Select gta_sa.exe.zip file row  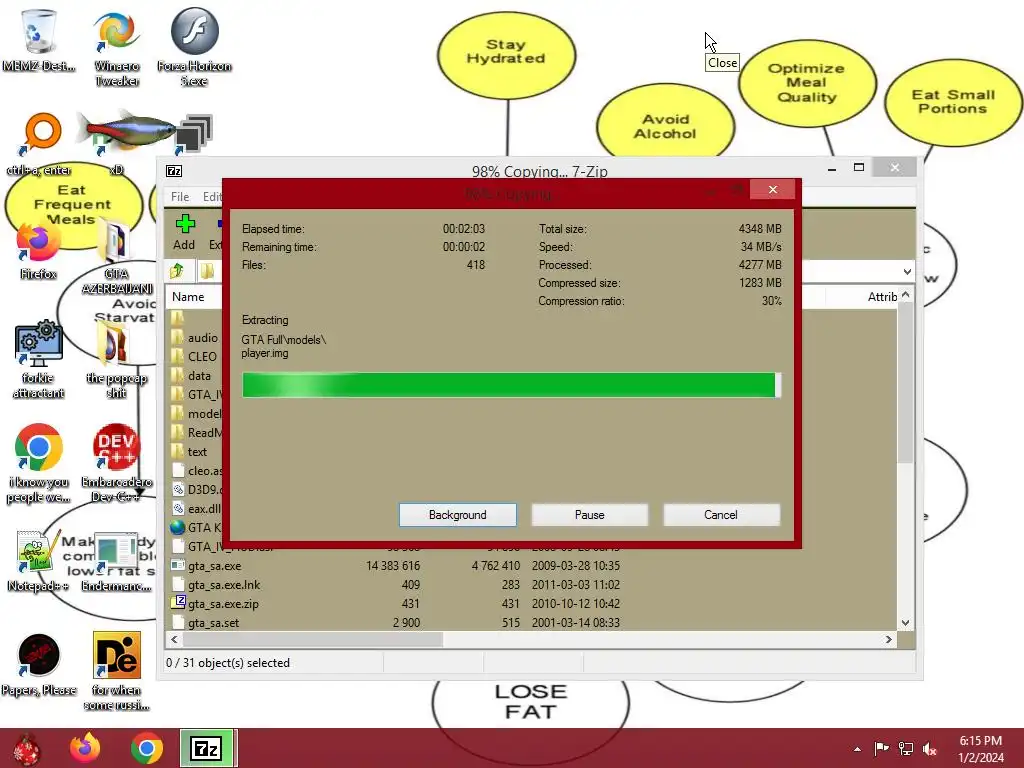point(532,603)
